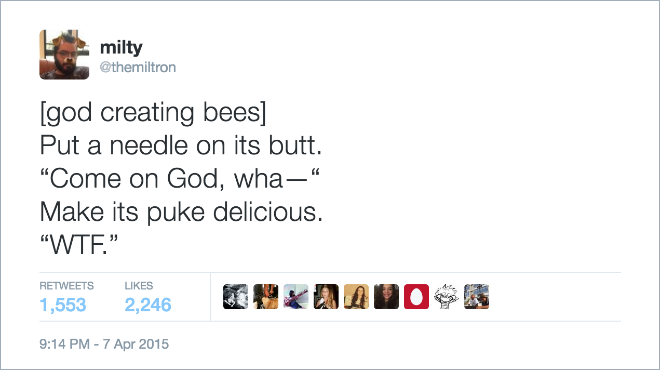Select the black-and-white photo liker avatar
660x370 pixels.
(235, 296)
